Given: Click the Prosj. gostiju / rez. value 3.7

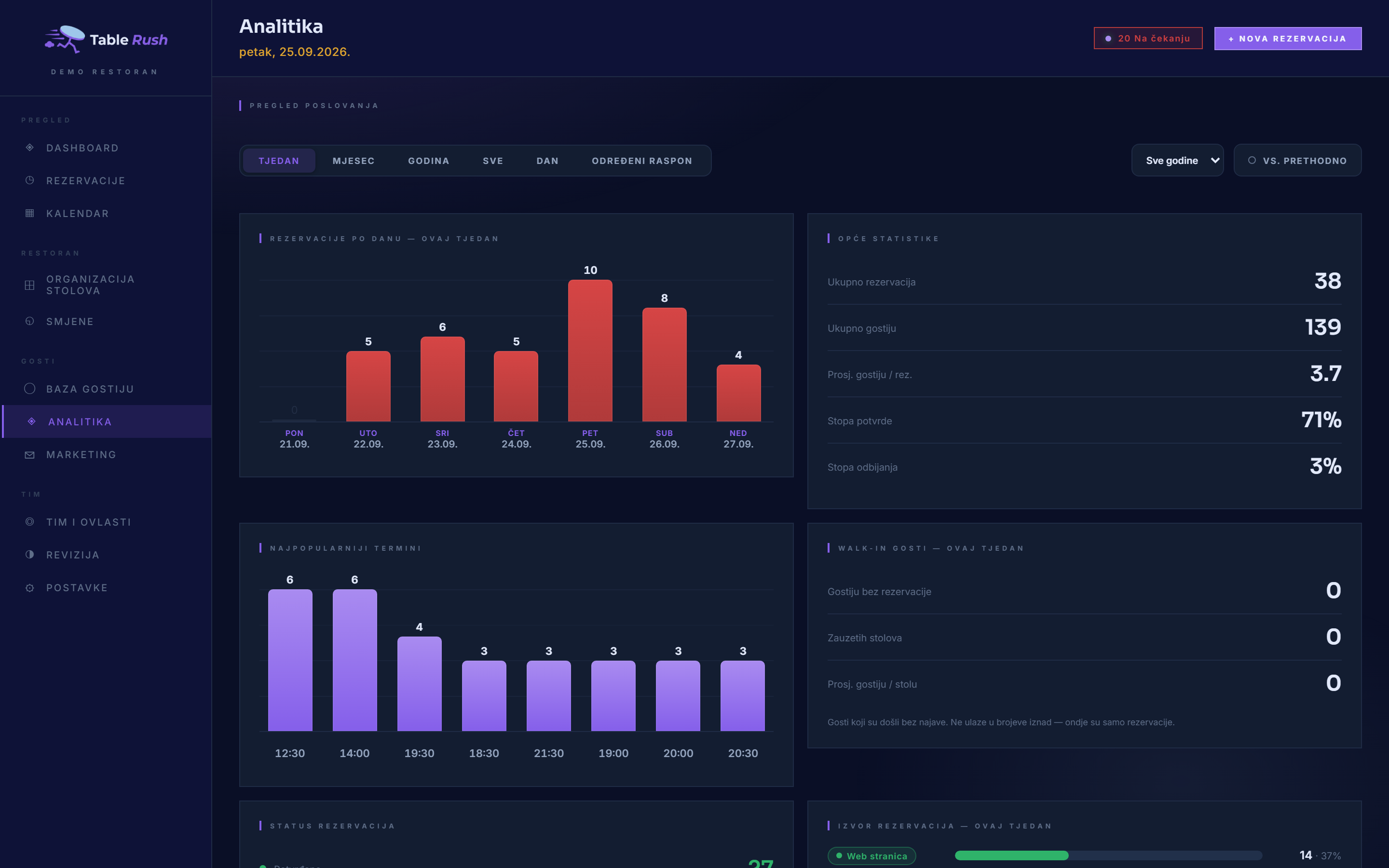Looking at the screenshot, I should tap(1326, 374).
